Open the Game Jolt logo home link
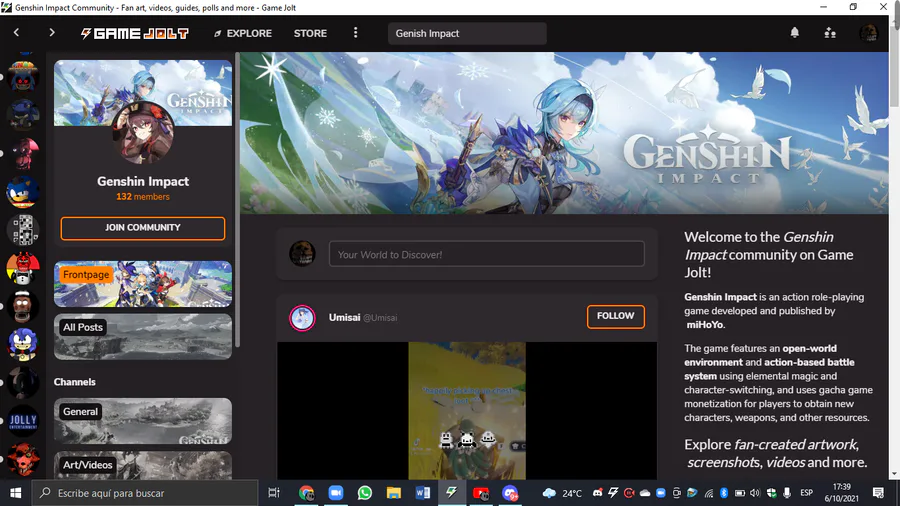 (135, 33)
